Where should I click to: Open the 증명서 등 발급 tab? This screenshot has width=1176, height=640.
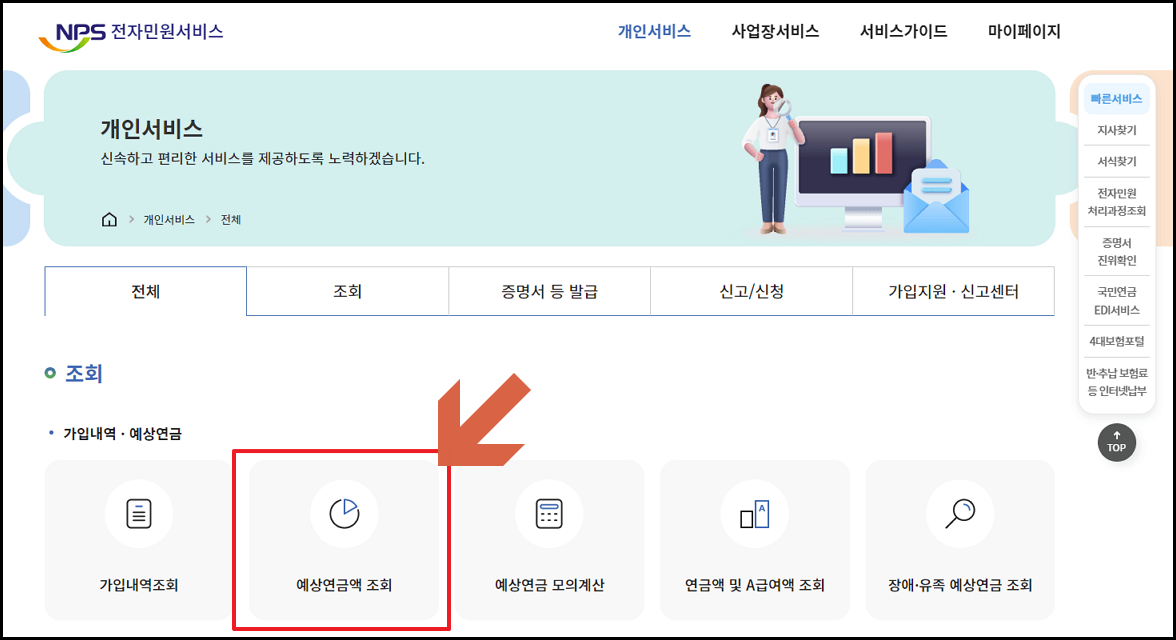549,290
